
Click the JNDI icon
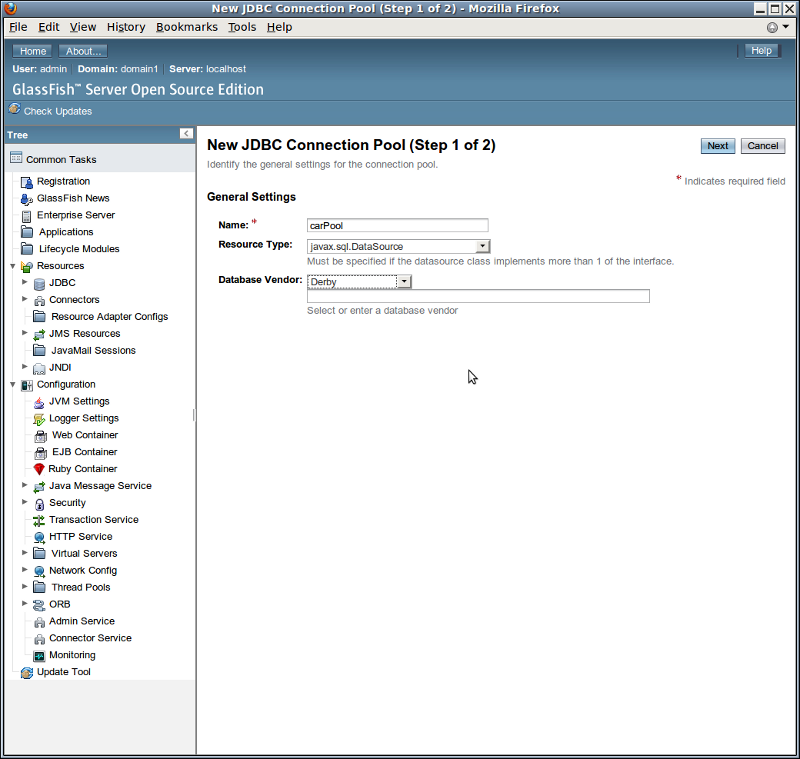pyautogui.click(x=39, y=368)
